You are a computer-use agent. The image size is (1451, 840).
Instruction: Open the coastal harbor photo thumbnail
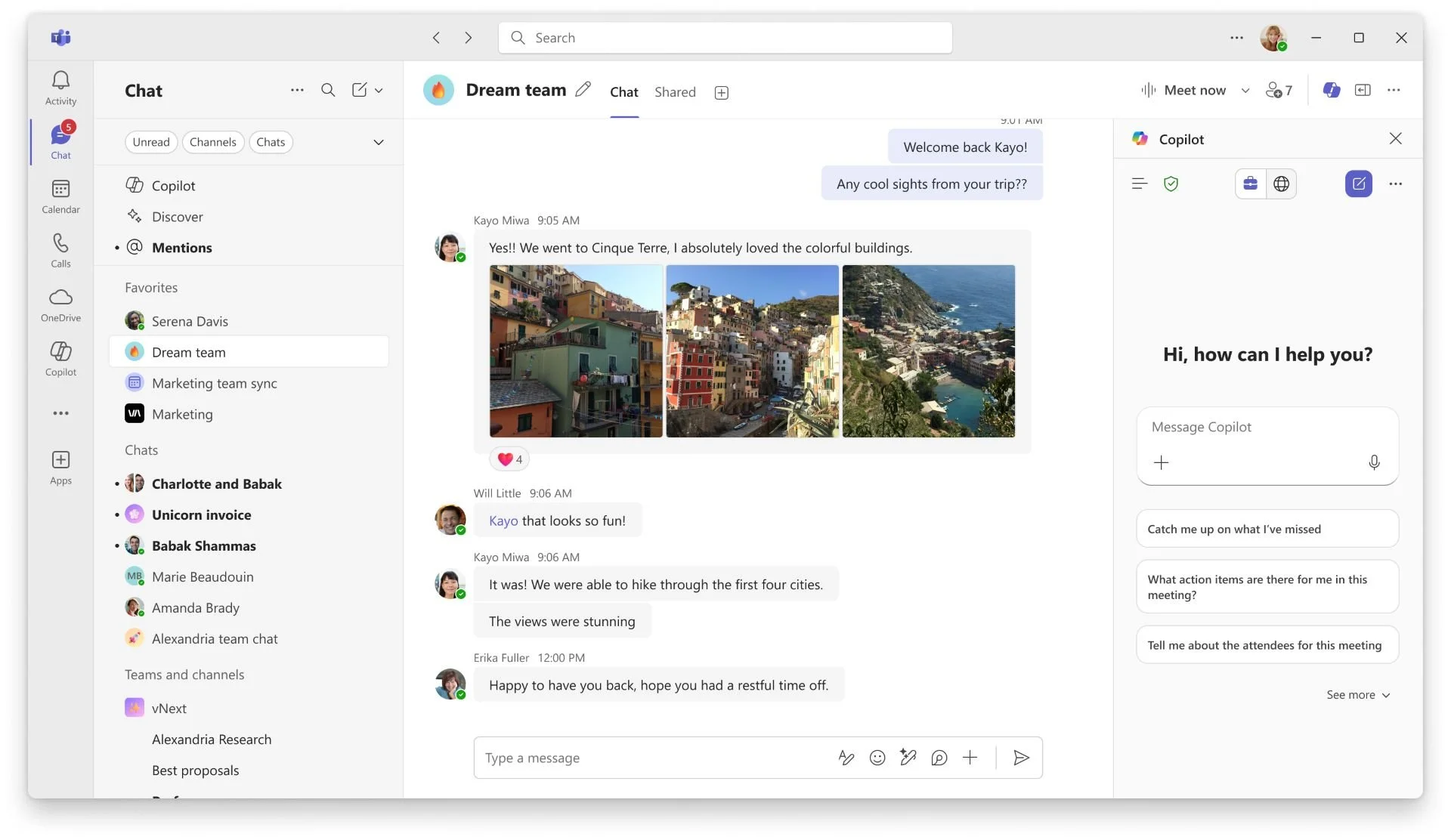[x=928, y=351]
